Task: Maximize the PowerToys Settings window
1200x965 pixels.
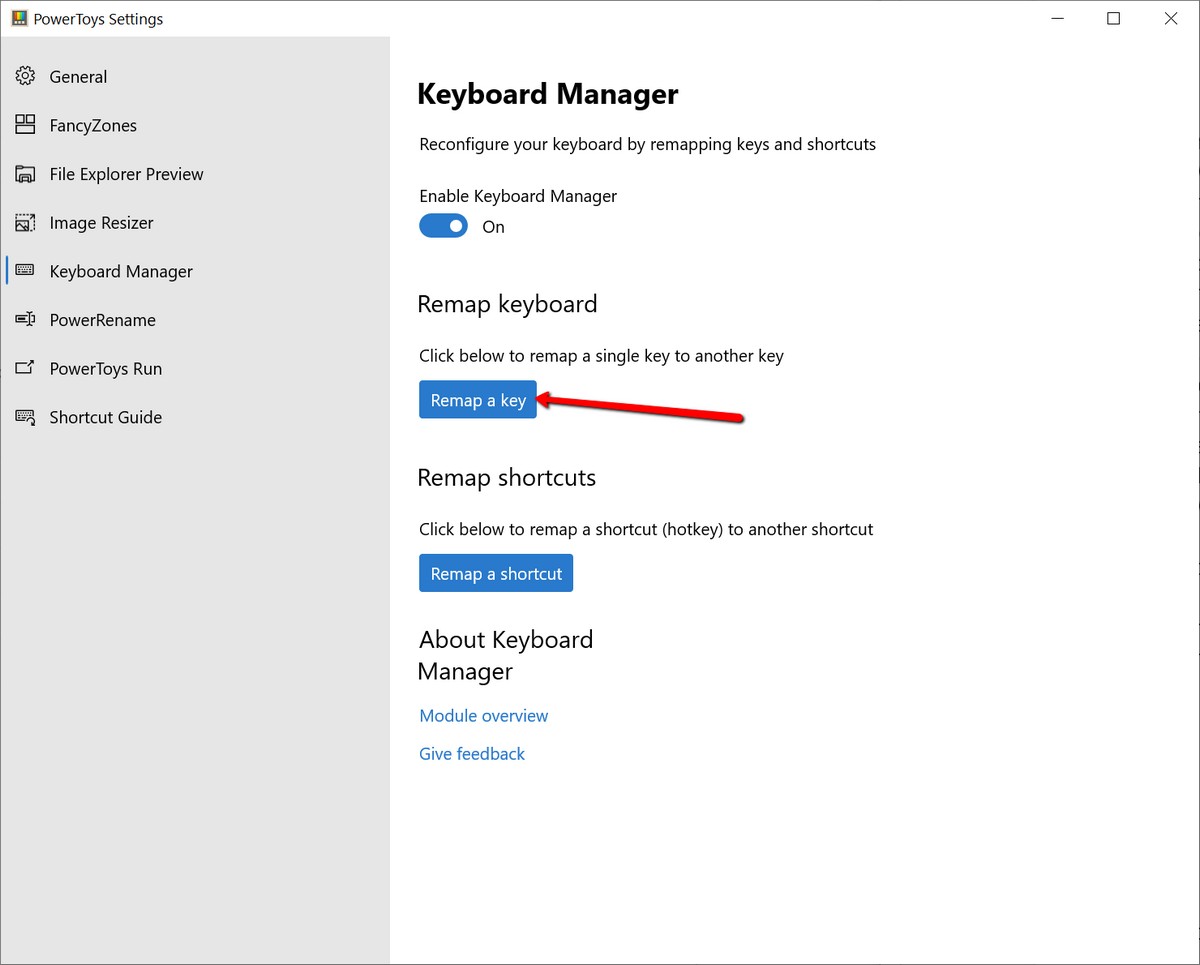Action: 1113,19
